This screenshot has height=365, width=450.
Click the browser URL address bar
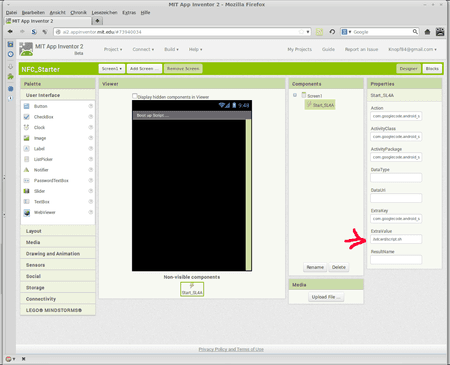click(x=182, y=32)
